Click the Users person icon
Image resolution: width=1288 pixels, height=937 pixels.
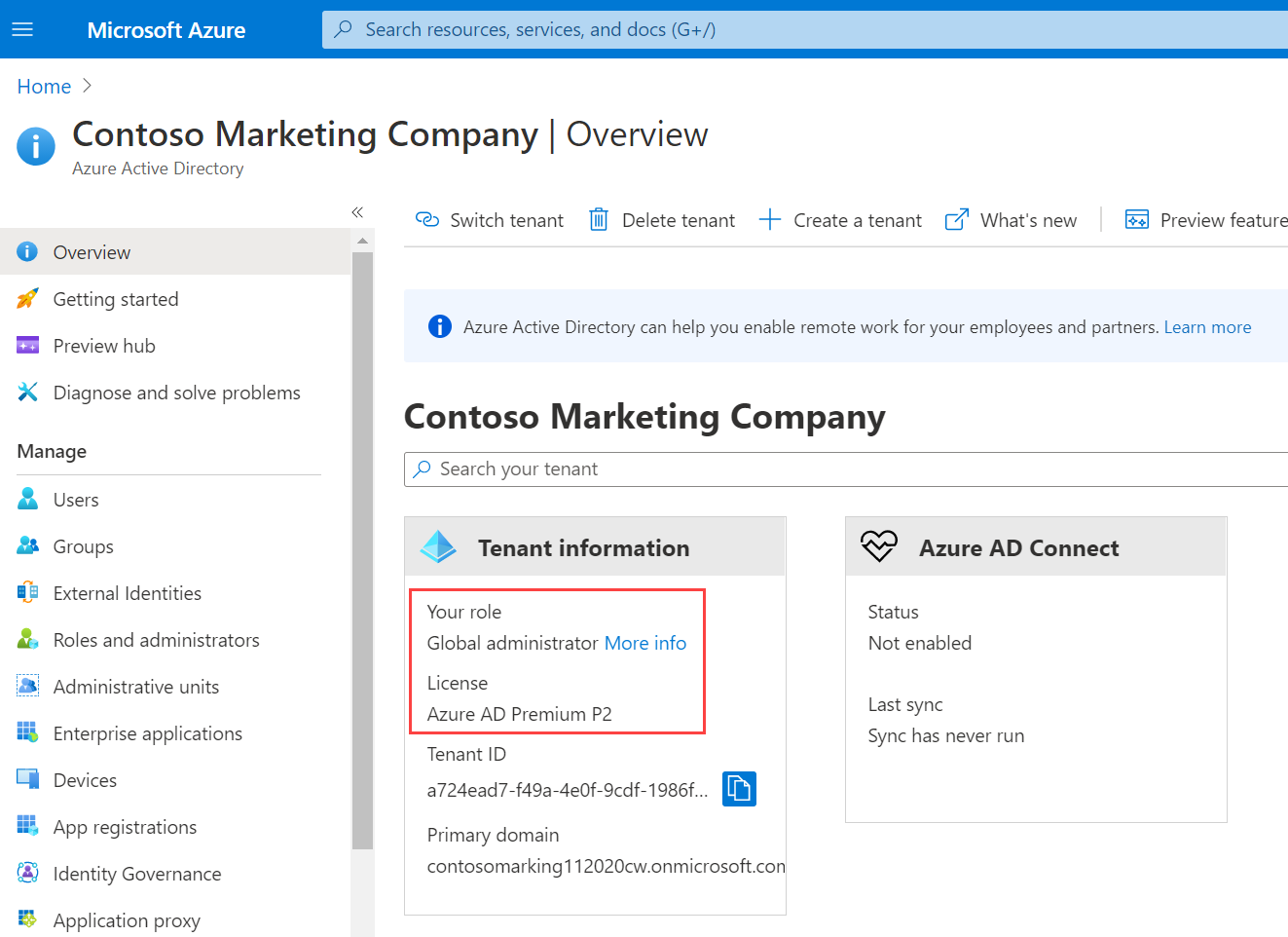pyautogui.click(x=27, y=500)
